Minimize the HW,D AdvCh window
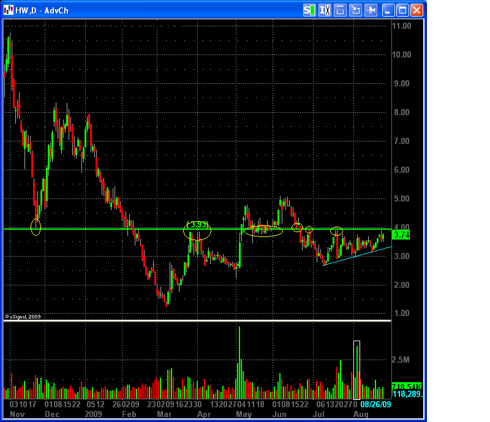This screenshot has width=490, height=422. [388, 10]
